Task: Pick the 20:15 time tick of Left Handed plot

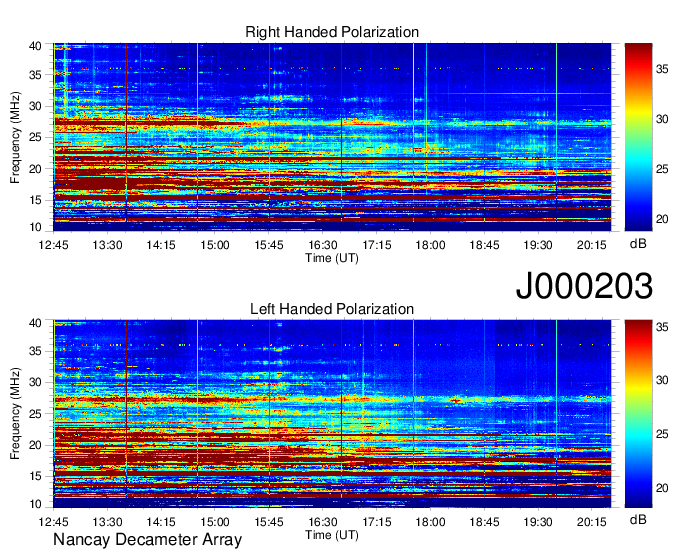Action: click(592, 522)
